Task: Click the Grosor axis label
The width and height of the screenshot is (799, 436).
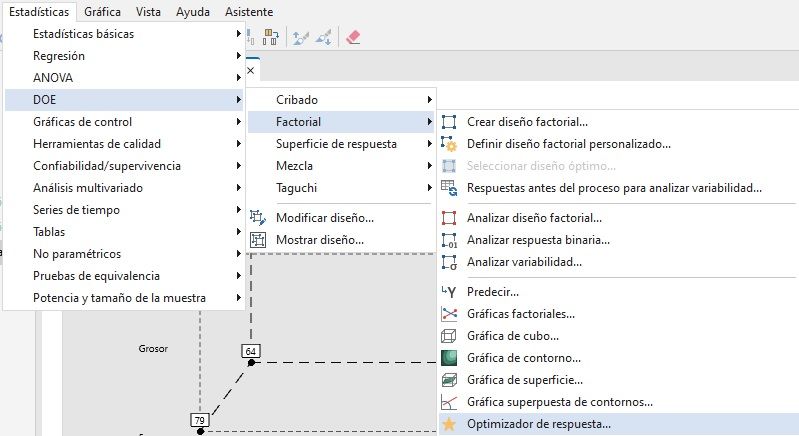Action: click(153, 348)
